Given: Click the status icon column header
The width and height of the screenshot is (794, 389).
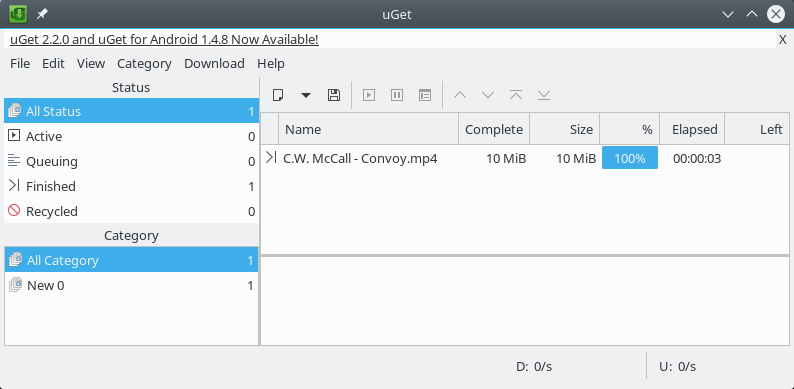Looking at the screenshot, I should click(x=270, y=129).
